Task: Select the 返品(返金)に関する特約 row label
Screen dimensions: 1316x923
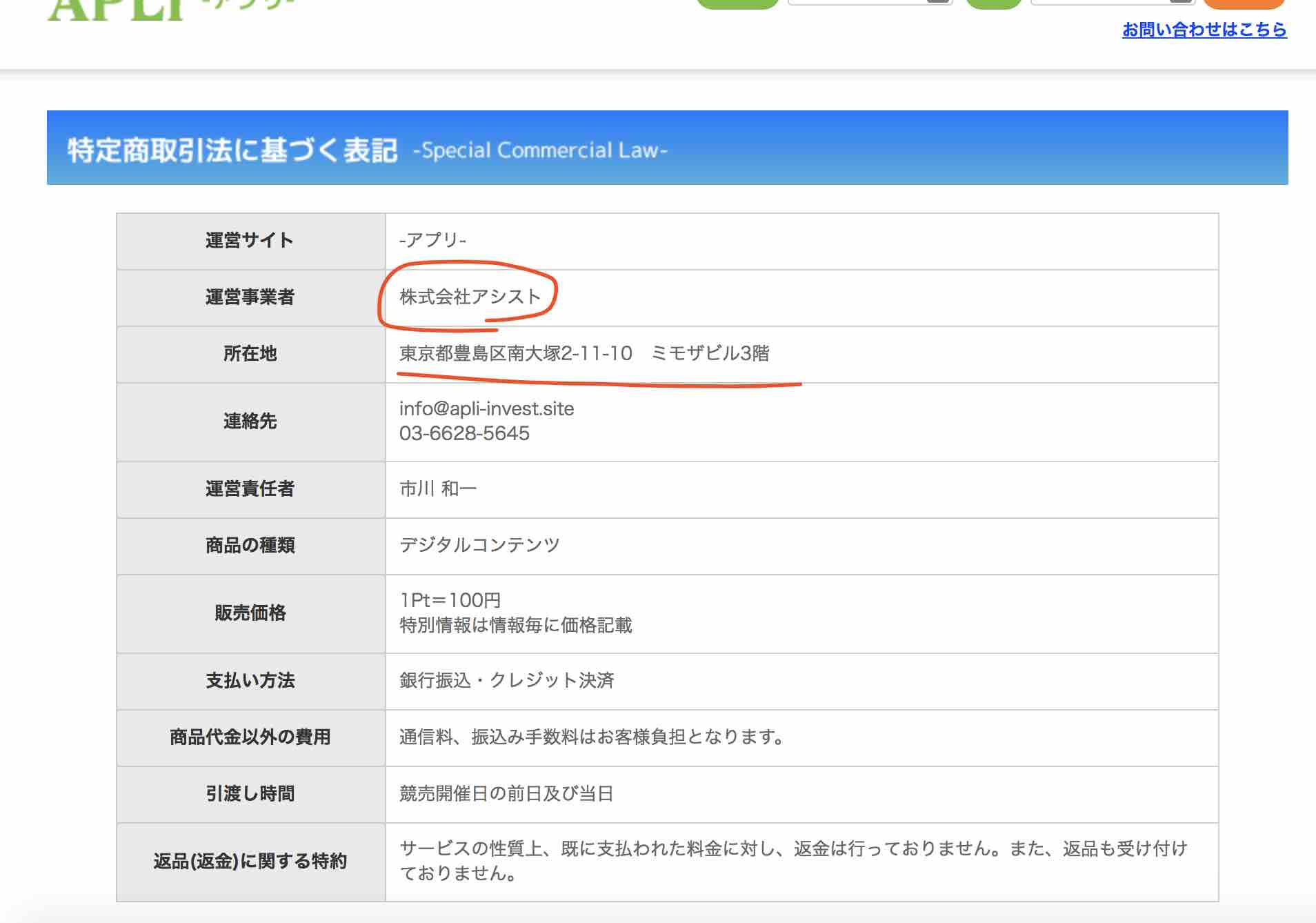Action: [250, 861]
